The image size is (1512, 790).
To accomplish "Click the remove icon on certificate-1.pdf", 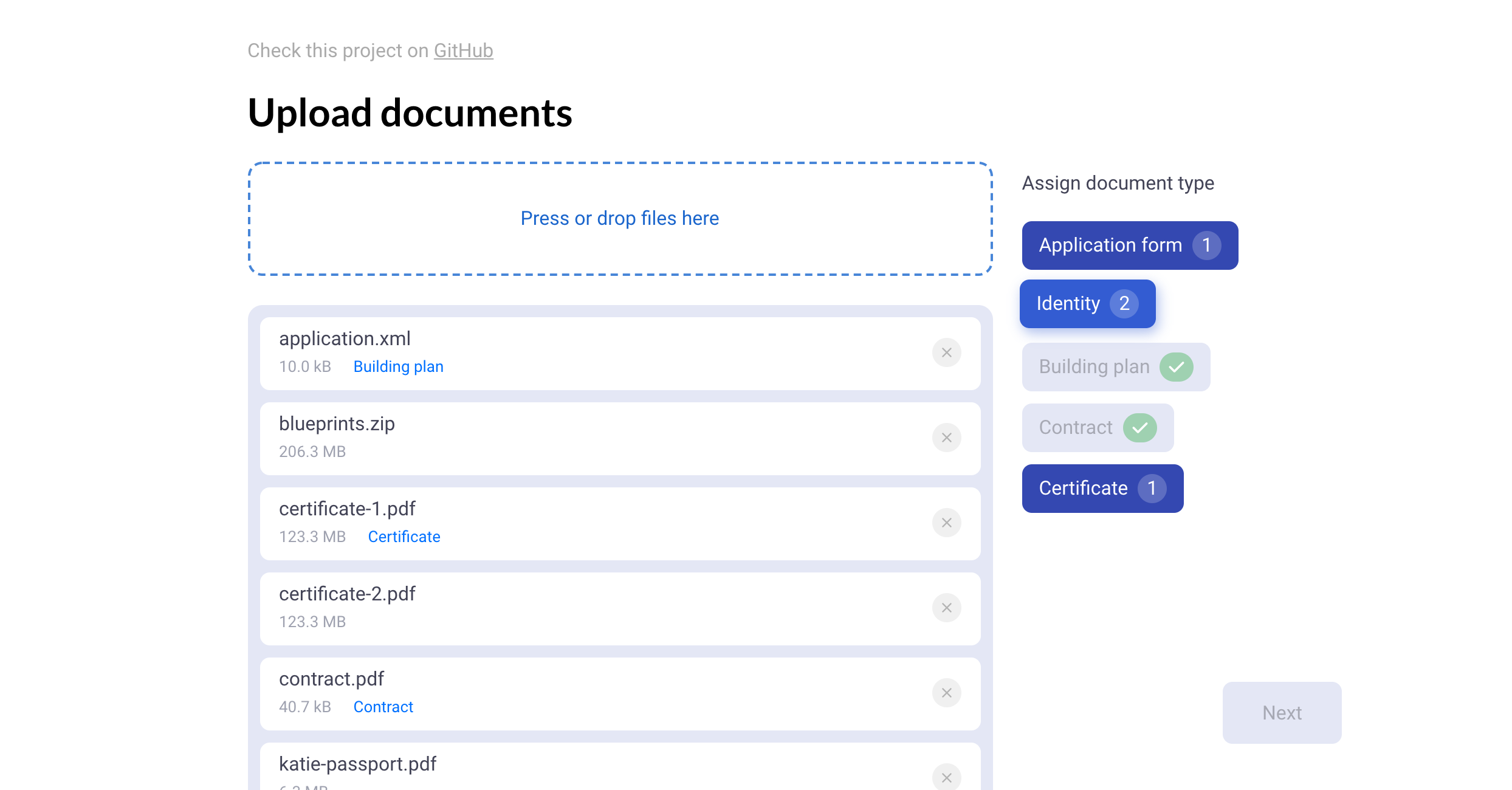I will [946, 522].
